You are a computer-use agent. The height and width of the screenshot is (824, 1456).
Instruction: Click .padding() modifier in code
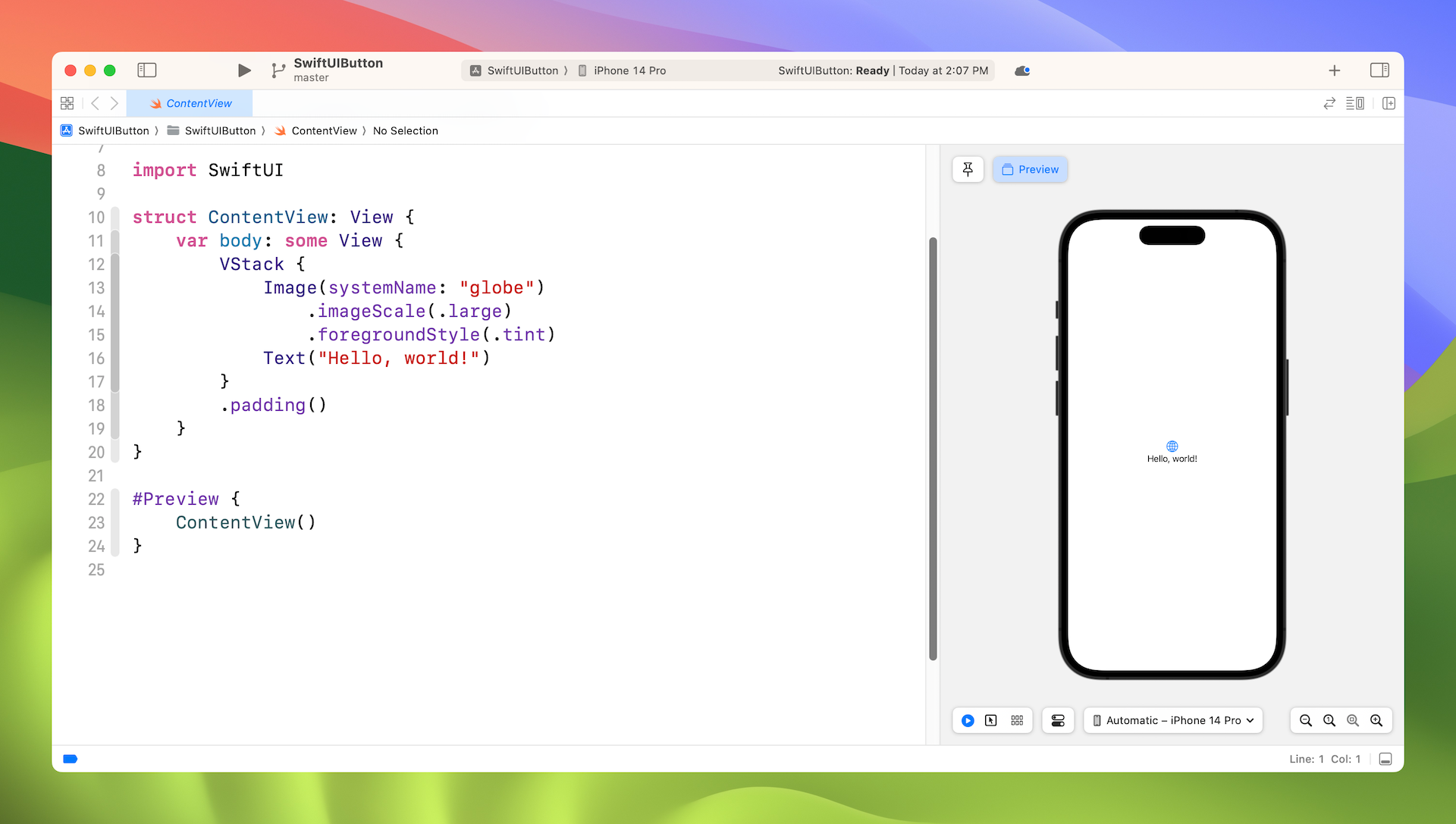tap(274, 406)
